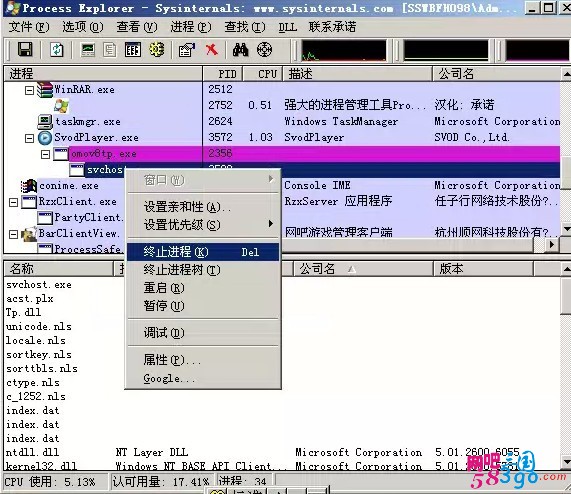The width and height of the screenshot is (571, 494).
Task: Sort by the lower pane 名称 header
Action: click(x=59, y=269)
